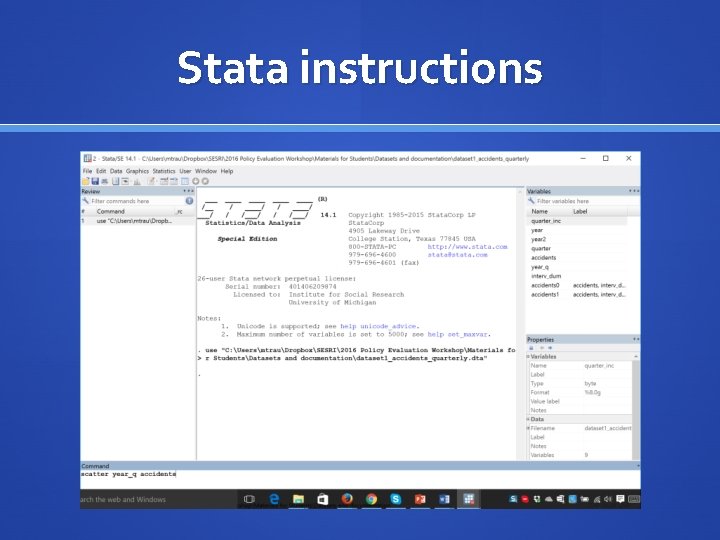Viewport: 720px width, 540px height.
Task: Open the Window menu
Action: pos(206,171)
